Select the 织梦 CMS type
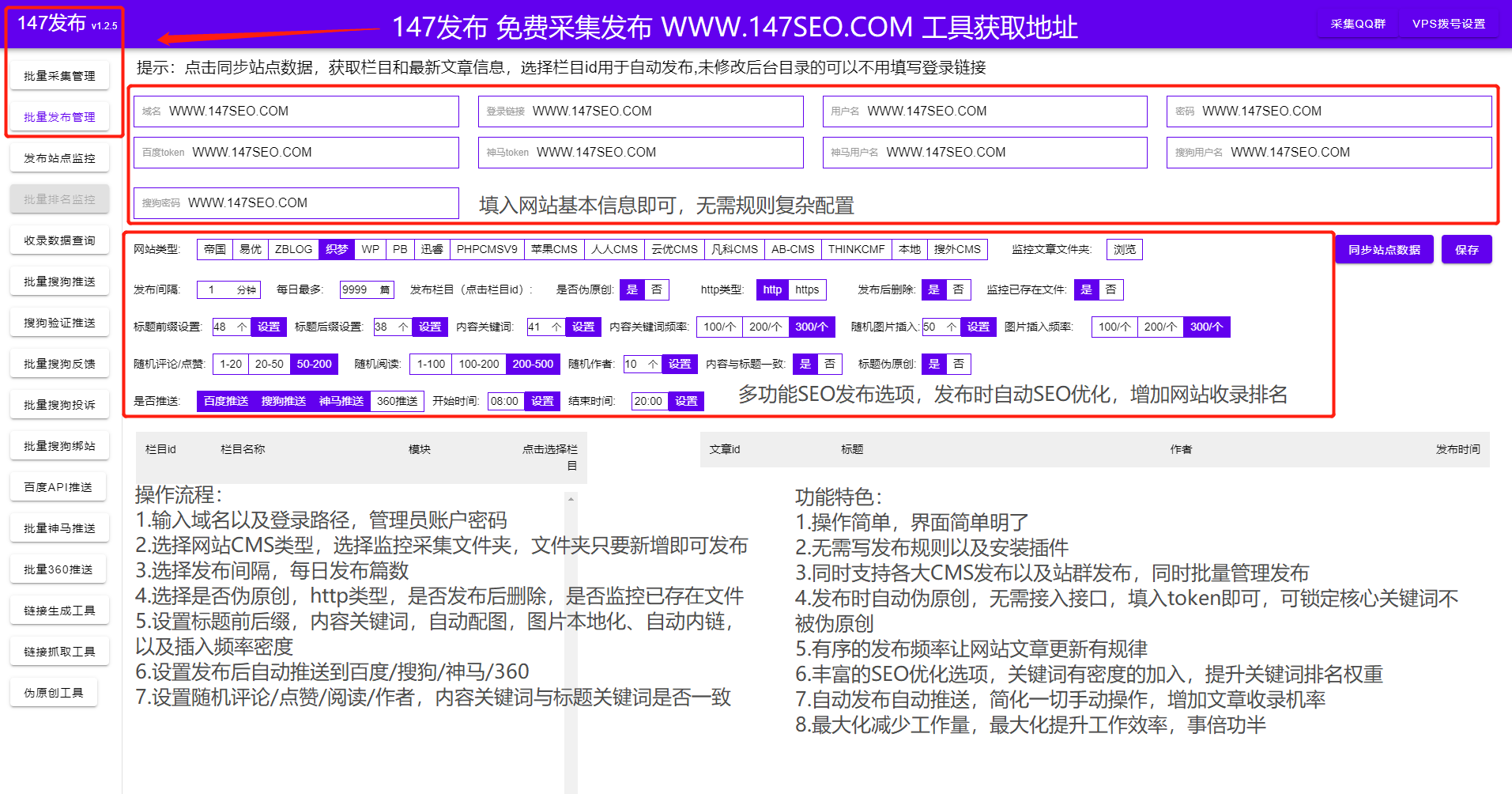Image resolution: width=1512 pixels, height=794 pixels. [337, 249]
